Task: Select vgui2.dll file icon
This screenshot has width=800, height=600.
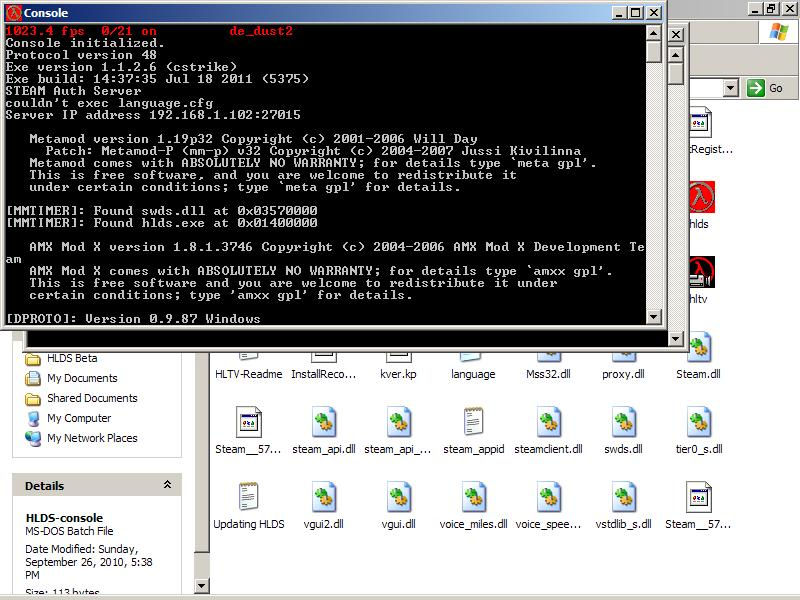Action: click(323, 496)
